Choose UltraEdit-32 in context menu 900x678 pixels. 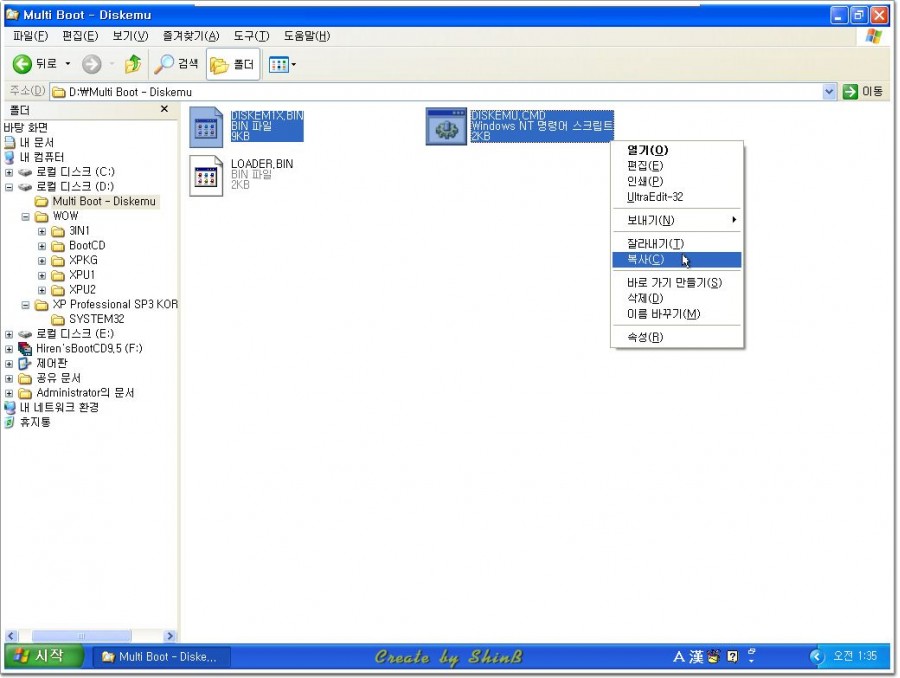pyautogui.click(x=677, y=197)
